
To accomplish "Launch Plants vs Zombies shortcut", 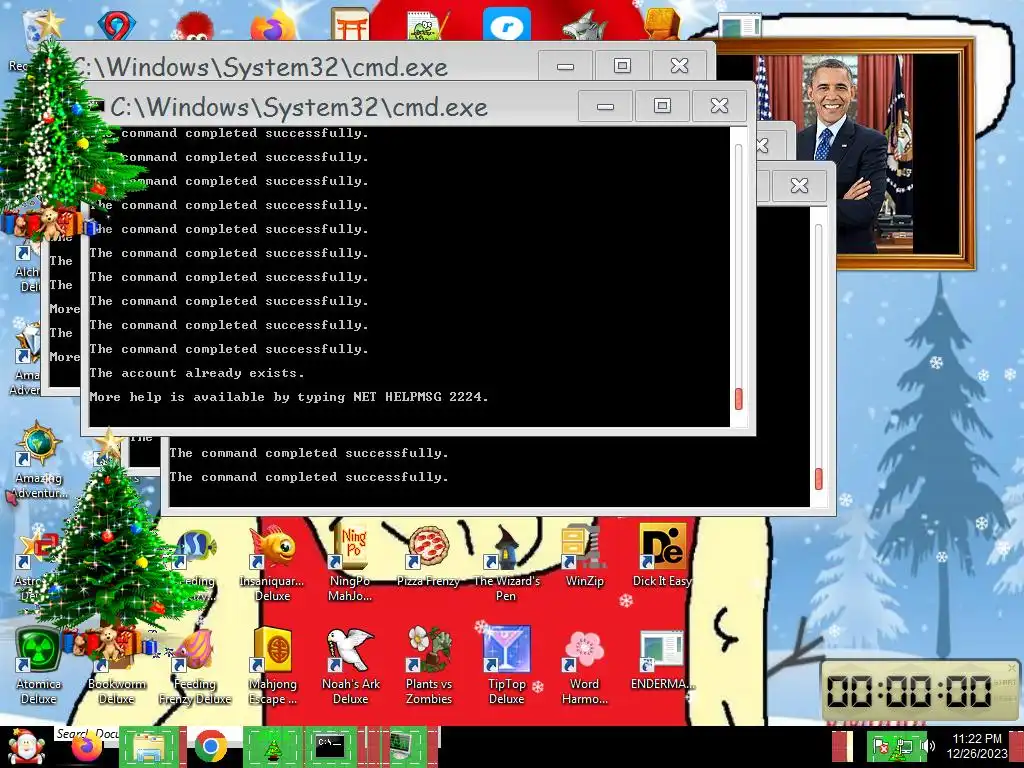I will click(428, 665).
